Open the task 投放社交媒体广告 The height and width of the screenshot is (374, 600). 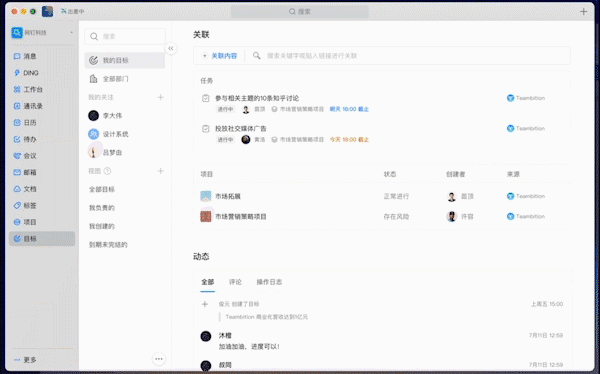click(x=241, y=129)
